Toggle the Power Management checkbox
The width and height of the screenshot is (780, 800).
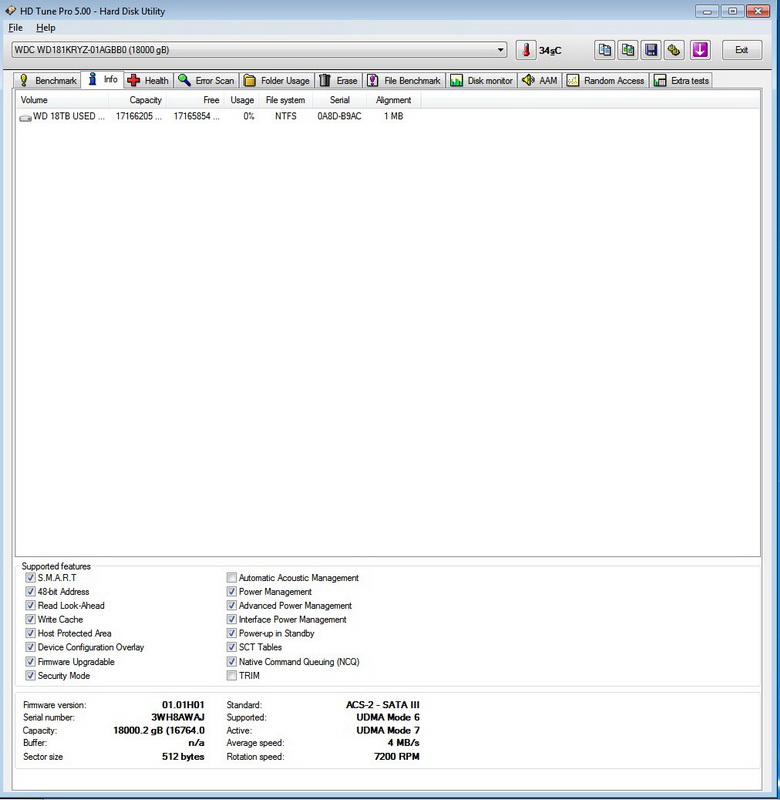click(x=232, y=592)
